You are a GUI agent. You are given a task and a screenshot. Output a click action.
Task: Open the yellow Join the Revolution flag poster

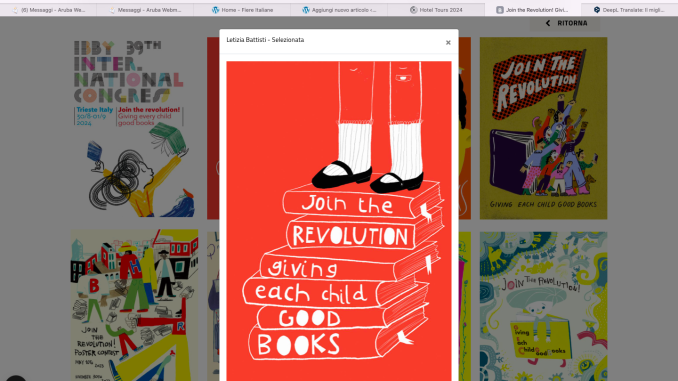tap(543, 128)
